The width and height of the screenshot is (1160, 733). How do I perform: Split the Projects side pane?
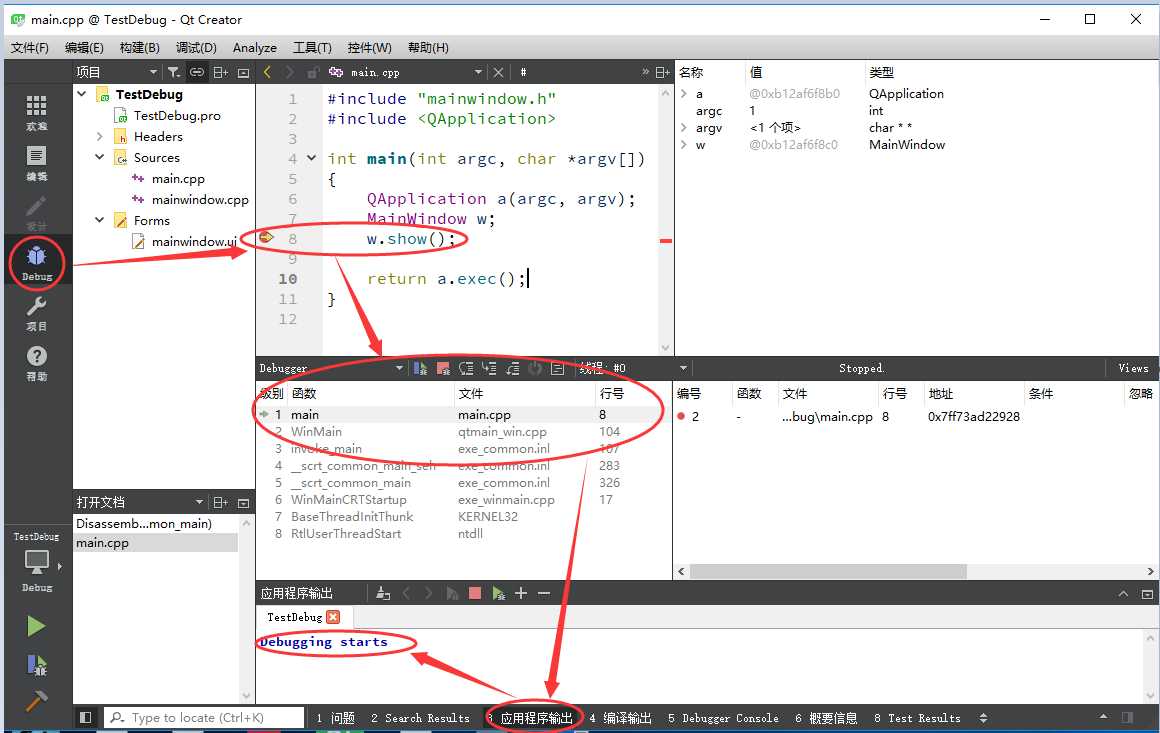tap(220, 72)
